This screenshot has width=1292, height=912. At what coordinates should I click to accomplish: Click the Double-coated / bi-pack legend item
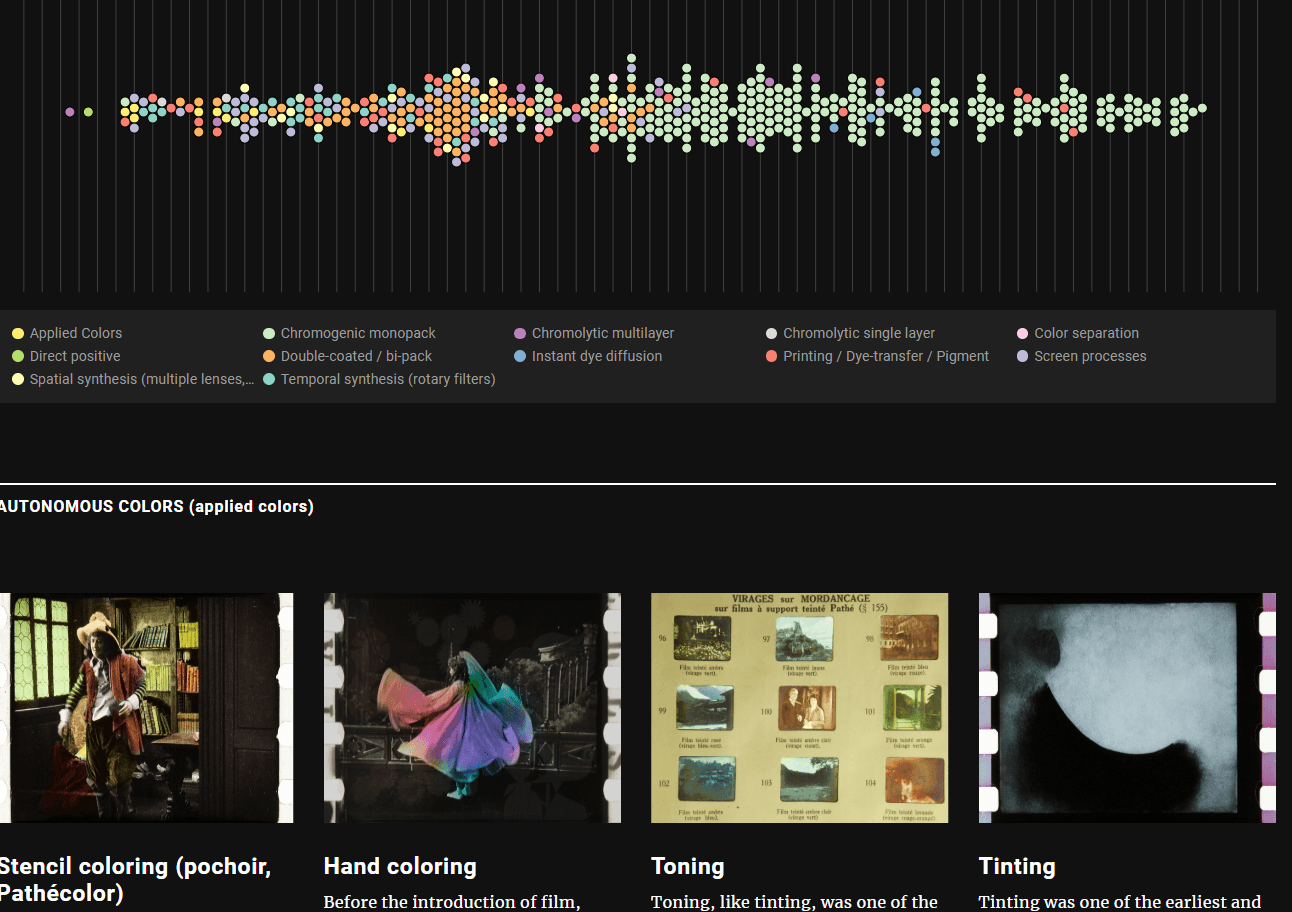[x=347, y=356]
